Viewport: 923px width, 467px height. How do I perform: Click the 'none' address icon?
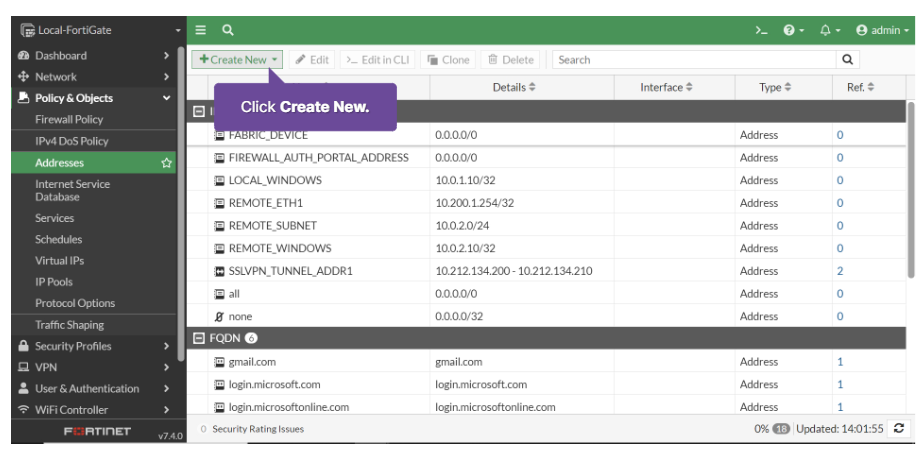click(219, 316)
